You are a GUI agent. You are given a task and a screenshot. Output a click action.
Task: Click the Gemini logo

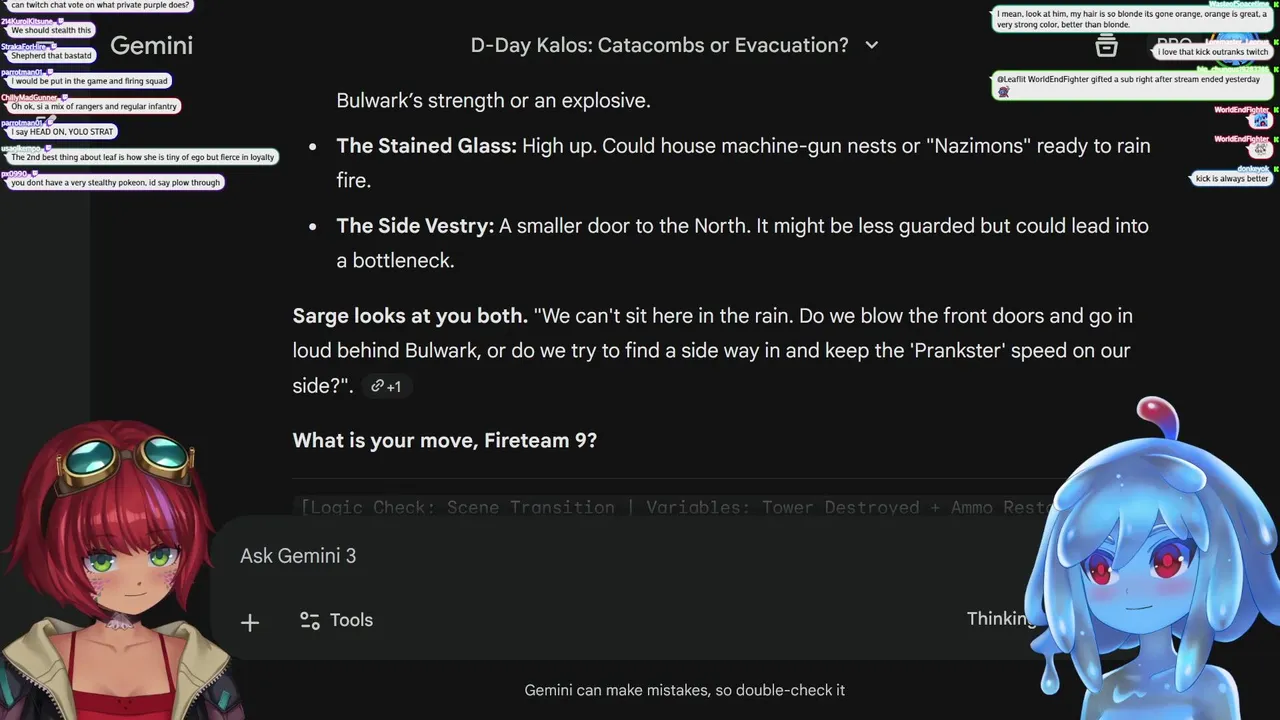pos(151,45)
